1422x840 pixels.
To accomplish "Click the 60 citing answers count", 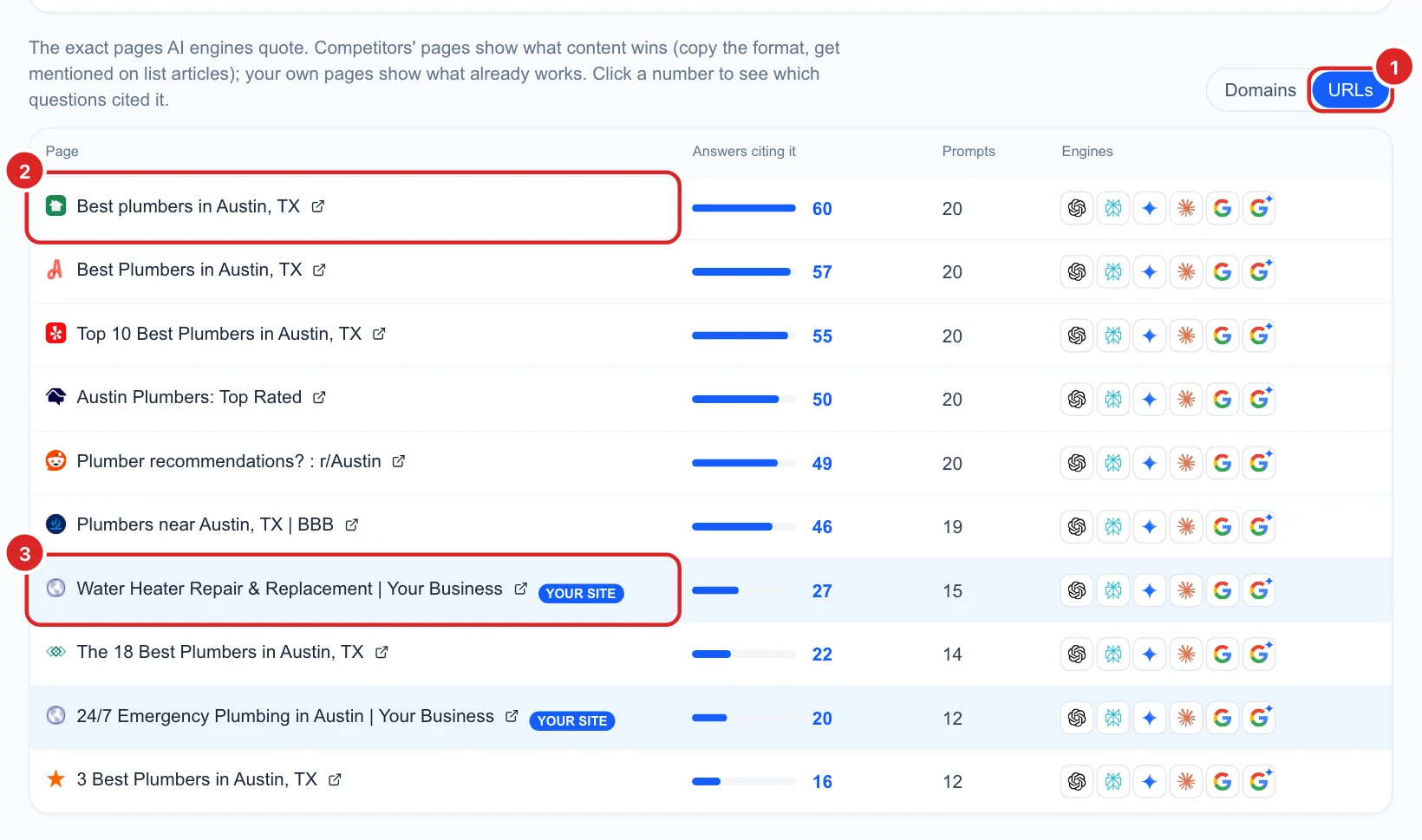I will [822, 209].
